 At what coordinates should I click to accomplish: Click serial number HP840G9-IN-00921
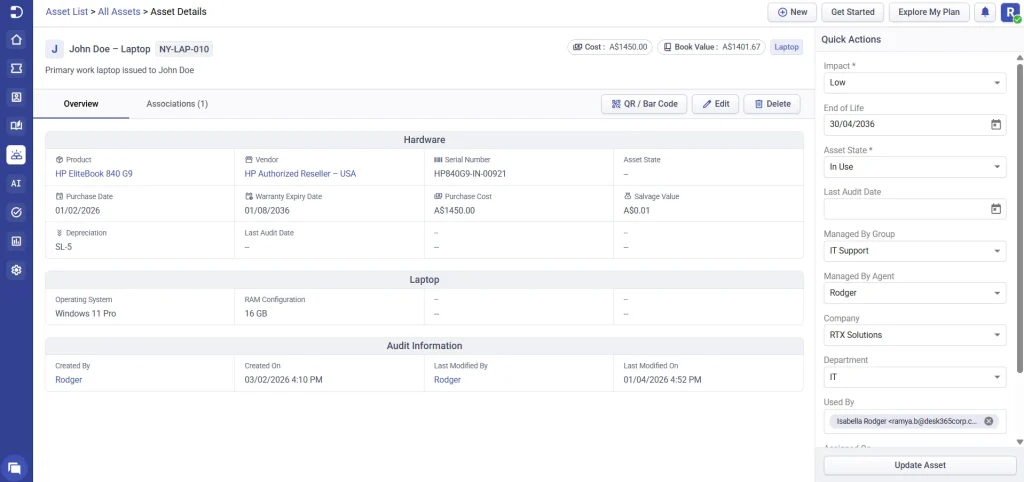click(470, 174)
